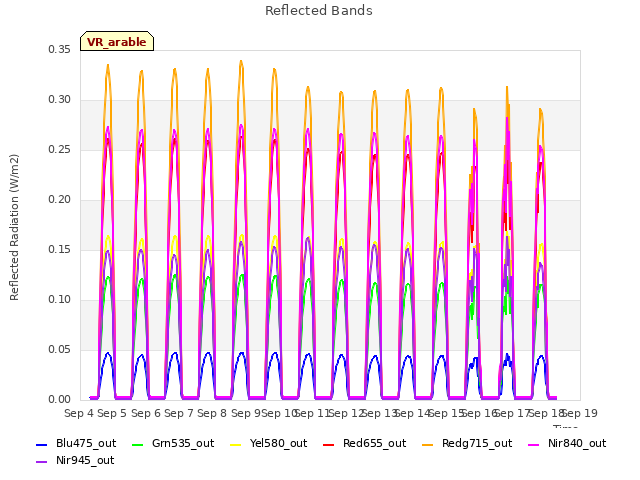Image resolution: width=640 pixels, height=480 pixels.
Task: Select the Nir840_out legend color swatch
Action: (x=533, y=444)
